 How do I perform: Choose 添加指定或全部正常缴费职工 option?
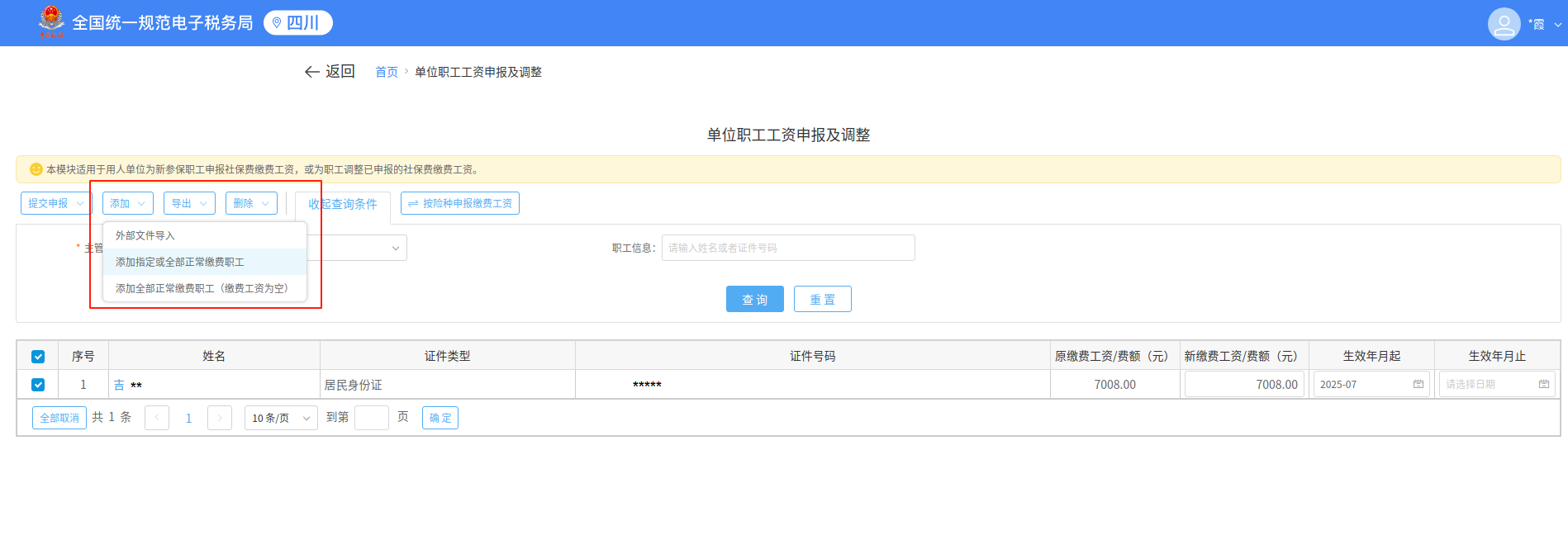click(180, 262)
